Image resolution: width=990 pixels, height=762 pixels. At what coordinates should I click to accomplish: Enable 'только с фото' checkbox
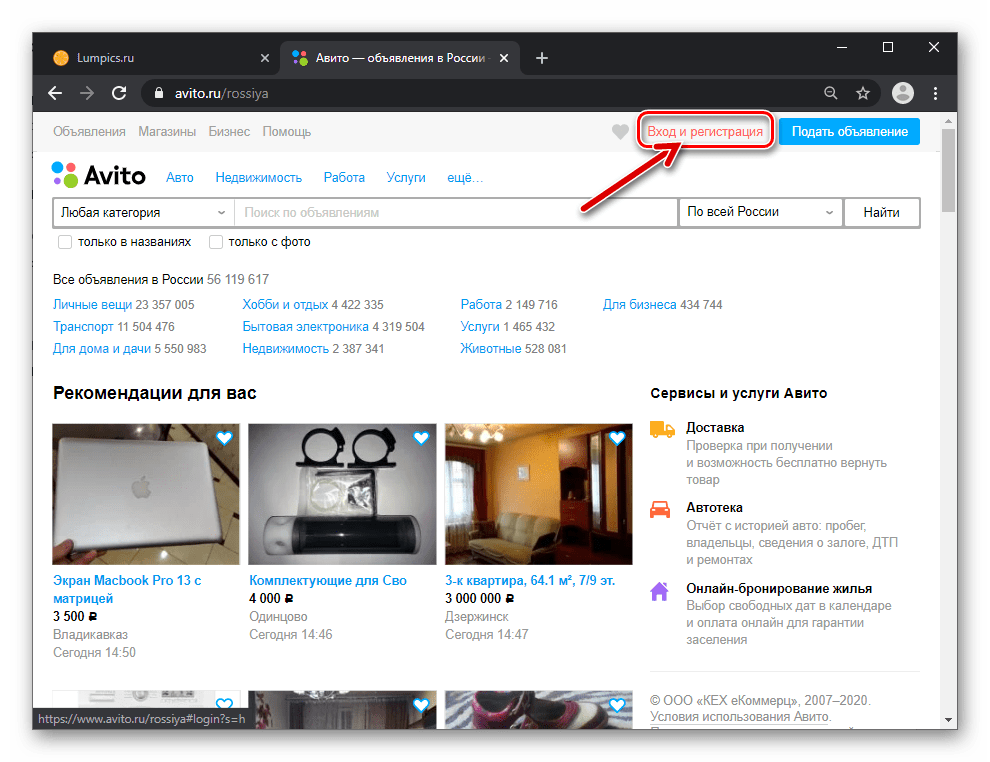click(215, 242)
